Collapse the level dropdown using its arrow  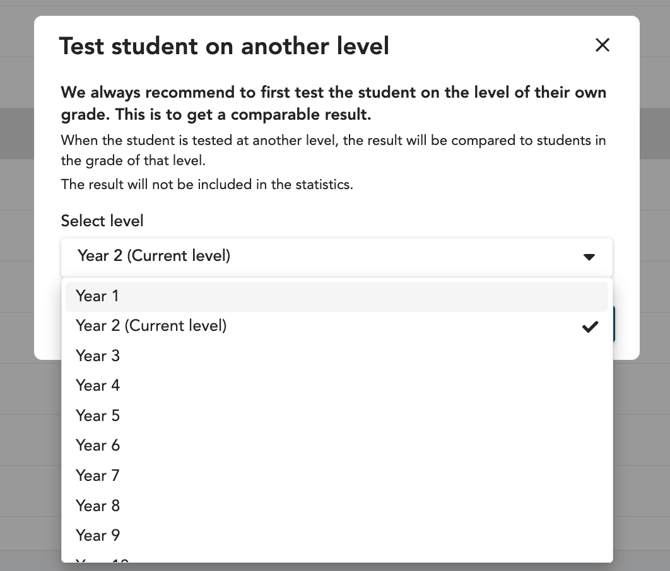589,257
